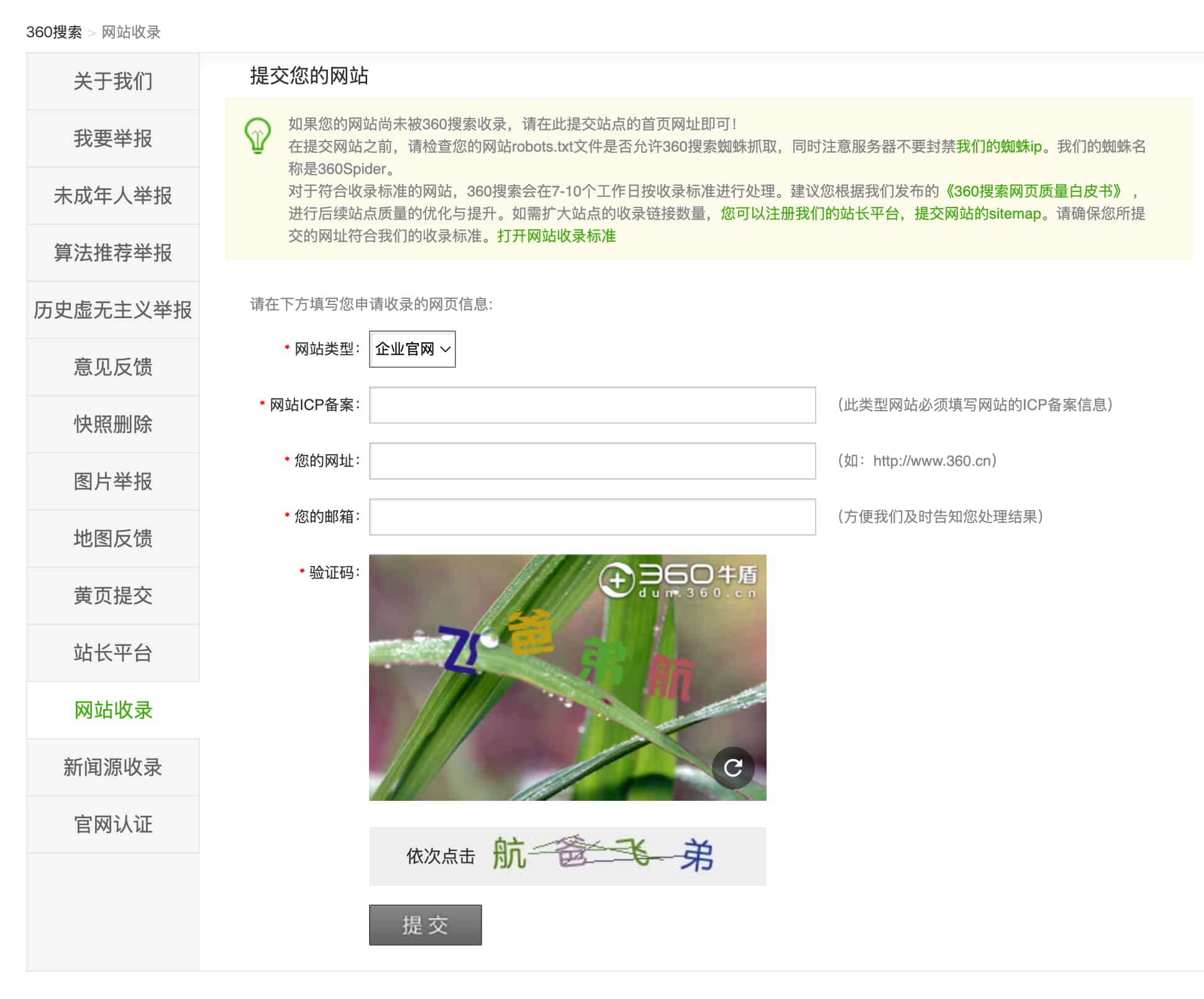Open 历史虚无主义举报 sidebar entry
The height and width of the screenshot is (999, 1204).
113,310
